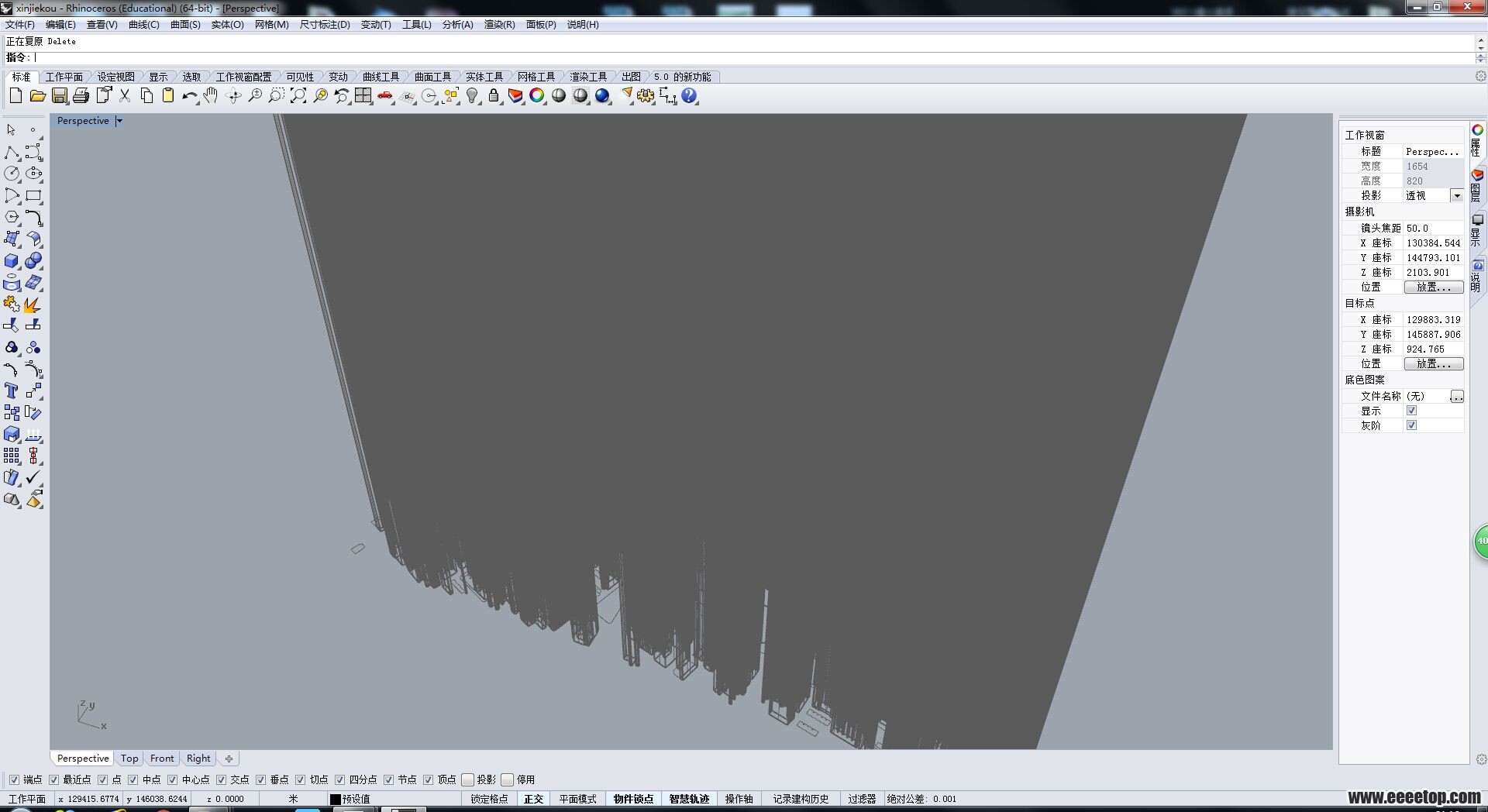The width and height of the screenshot is (1488, 812).
Task: Click the Undo arrow icon
Action: point(190,95)
